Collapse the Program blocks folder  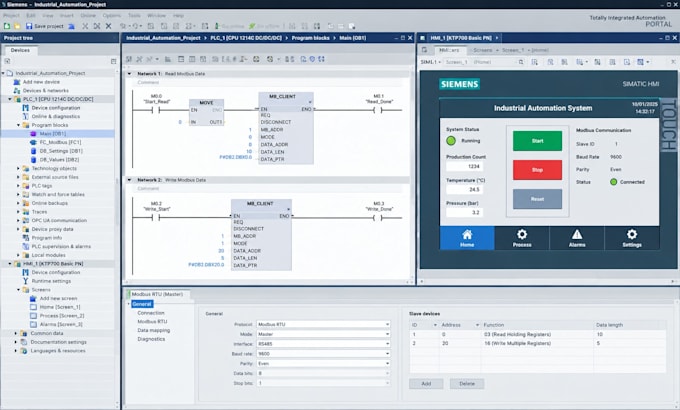pos(18,125)
